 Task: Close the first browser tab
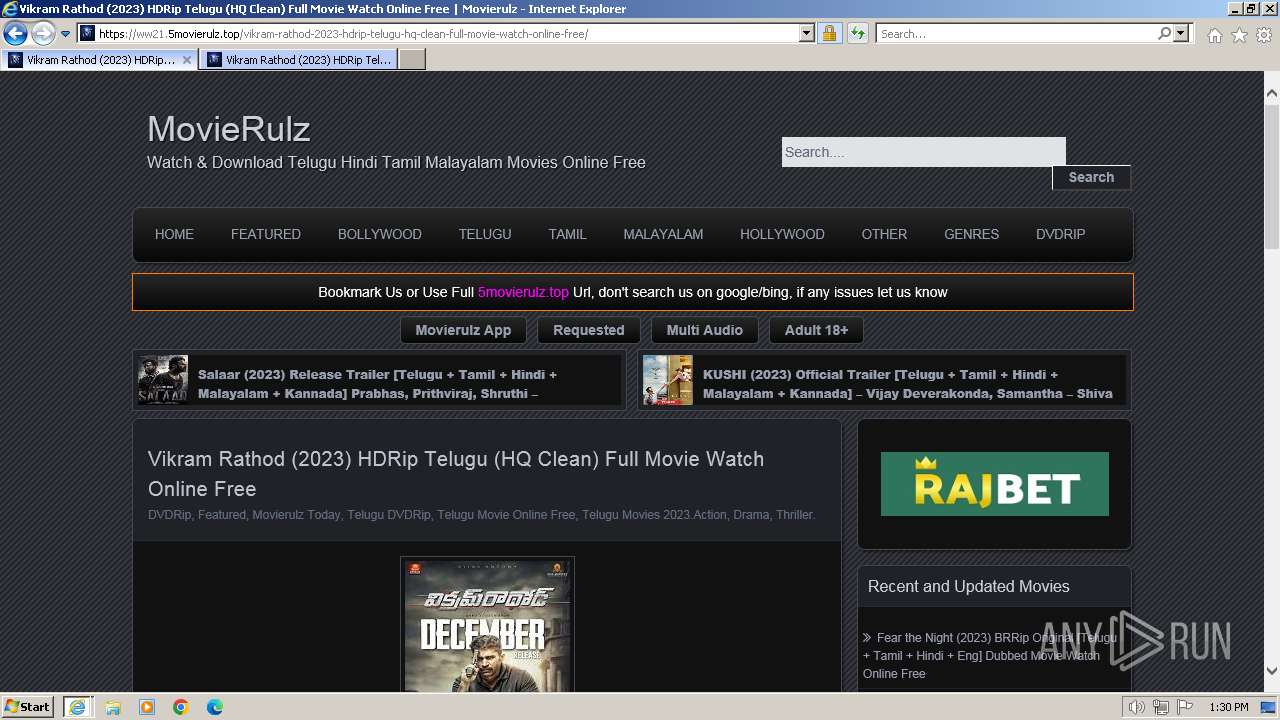click(187, 60)
